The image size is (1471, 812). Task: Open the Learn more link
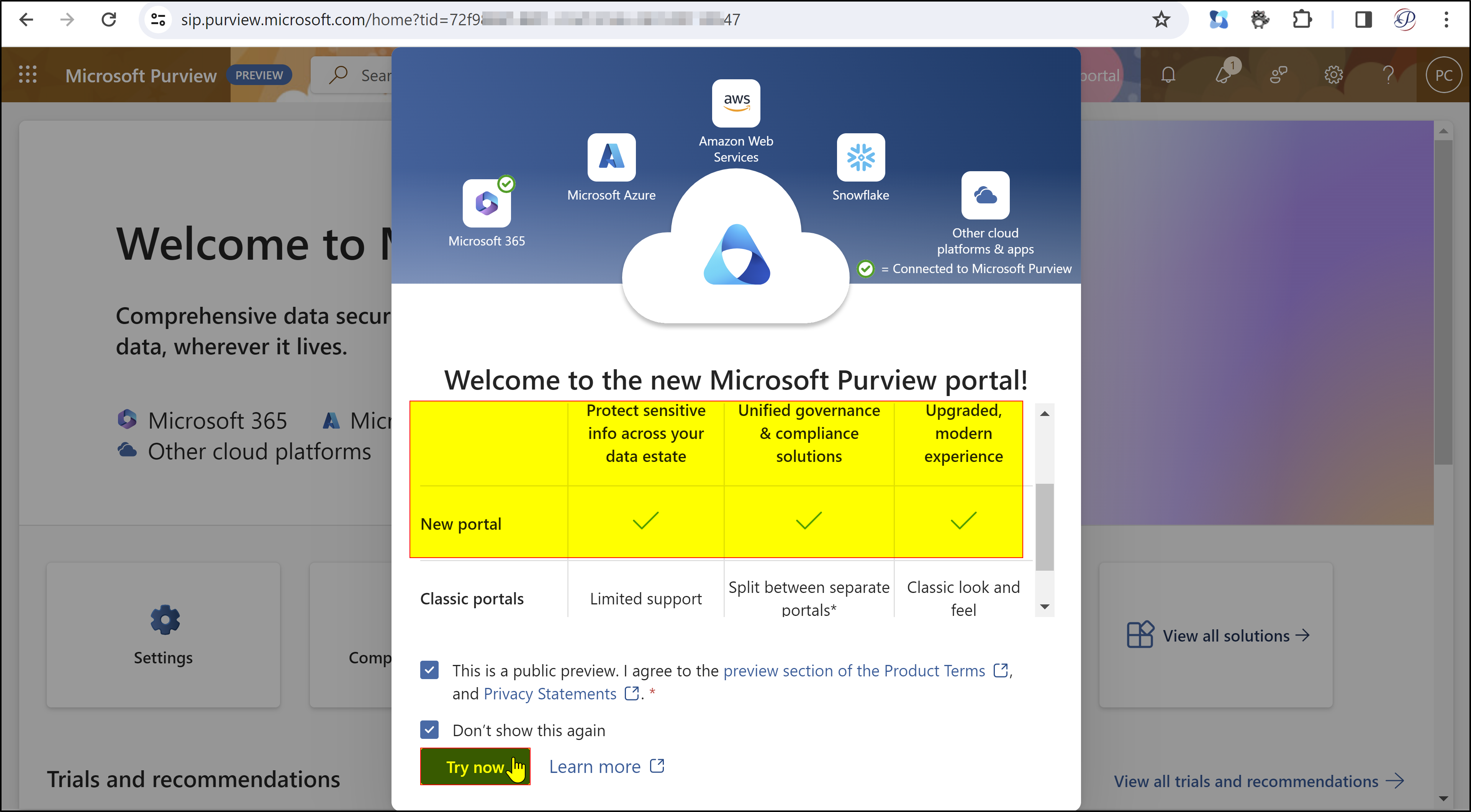606,766
